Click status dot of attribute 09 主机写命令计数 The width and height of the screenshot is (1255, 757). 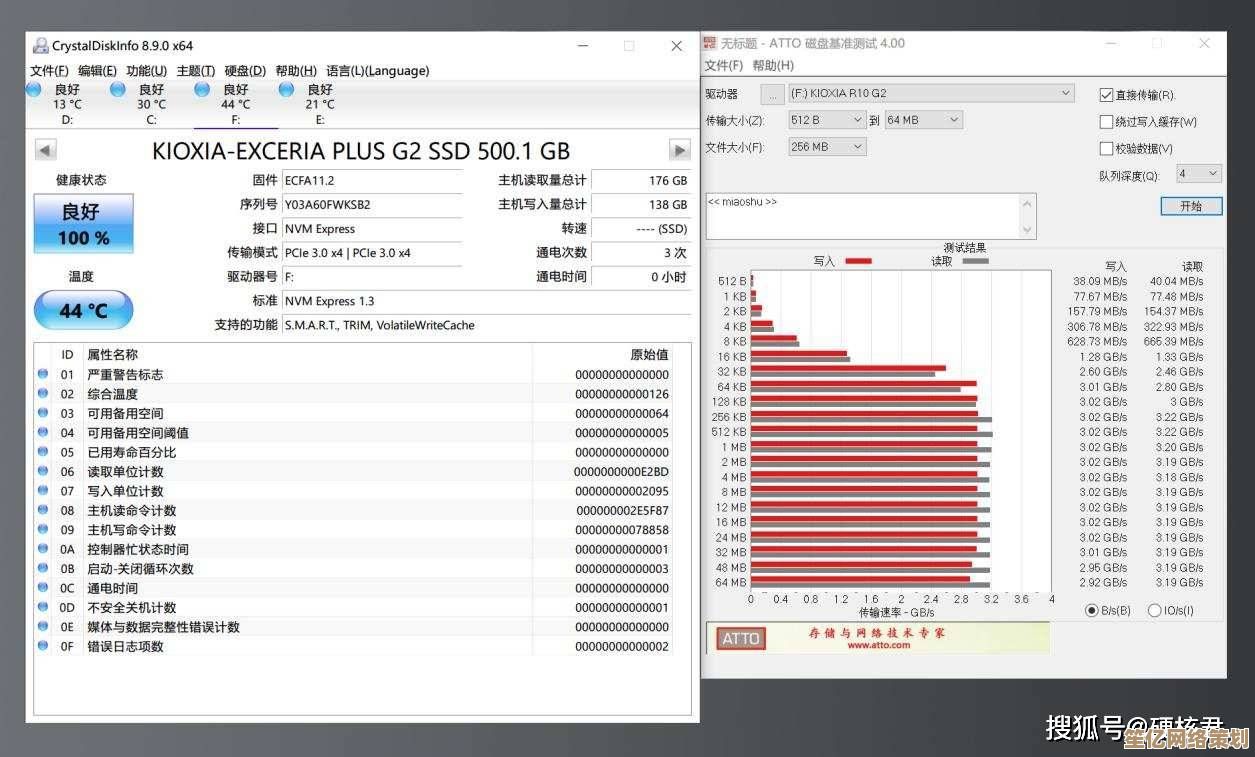pos(43,529)
